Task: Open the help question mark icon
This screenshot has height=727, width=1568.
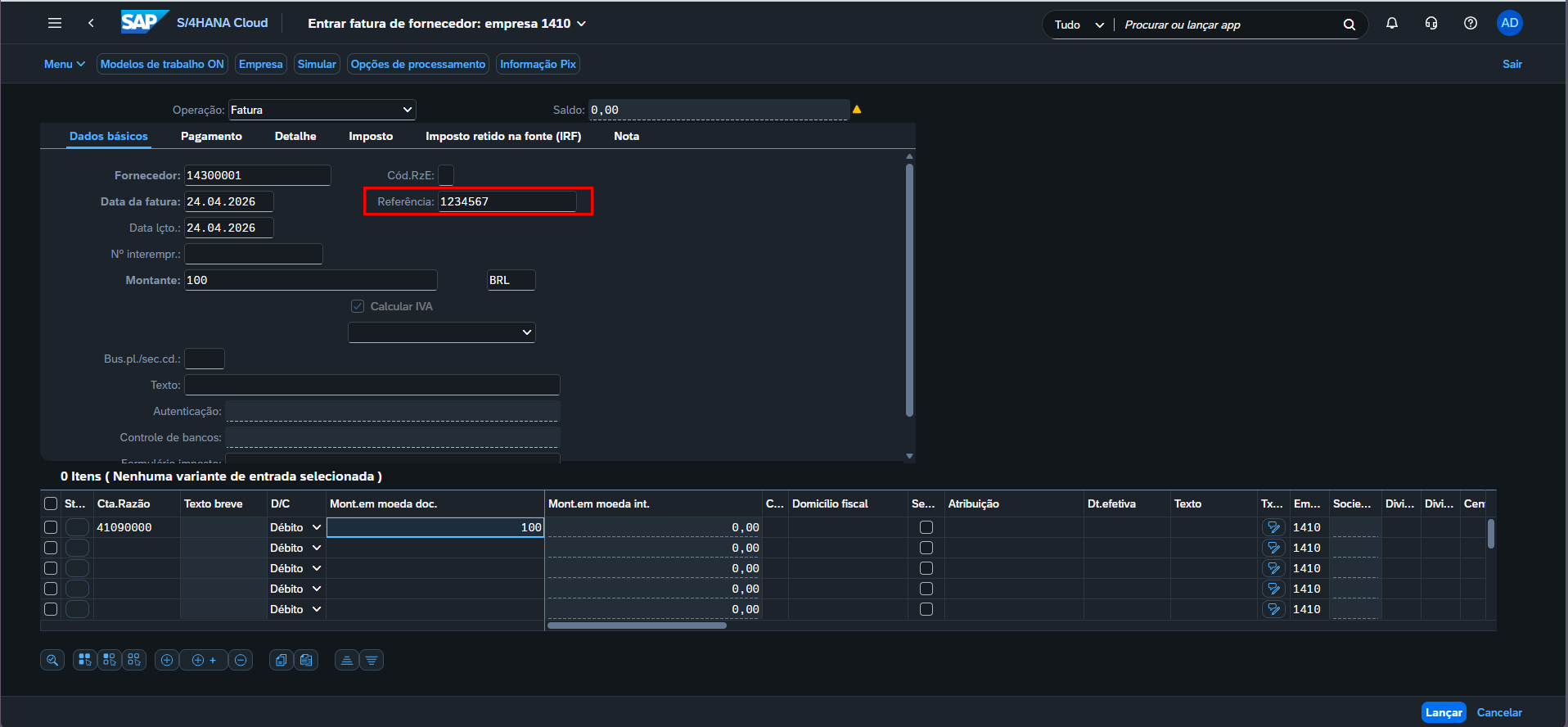Action: [1470, 23]
